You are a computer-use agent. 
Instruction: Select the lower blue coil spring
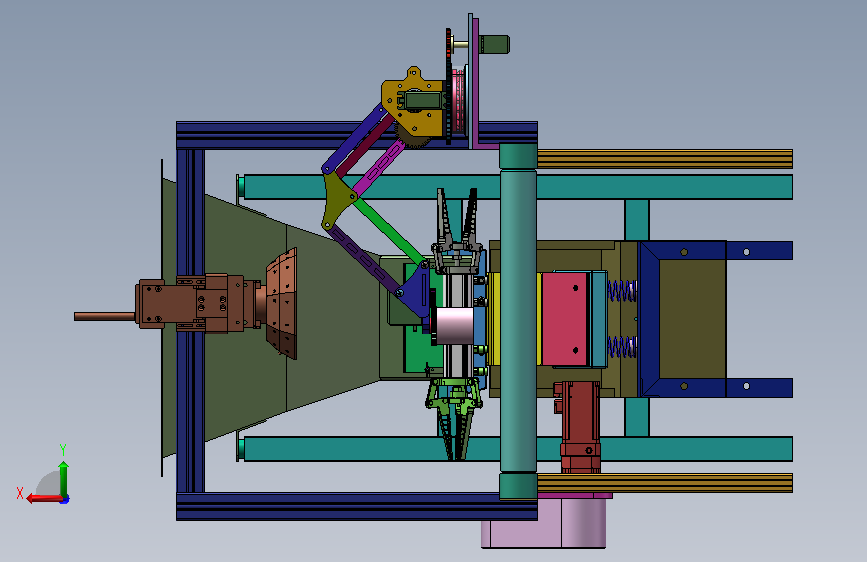(622, 347)
